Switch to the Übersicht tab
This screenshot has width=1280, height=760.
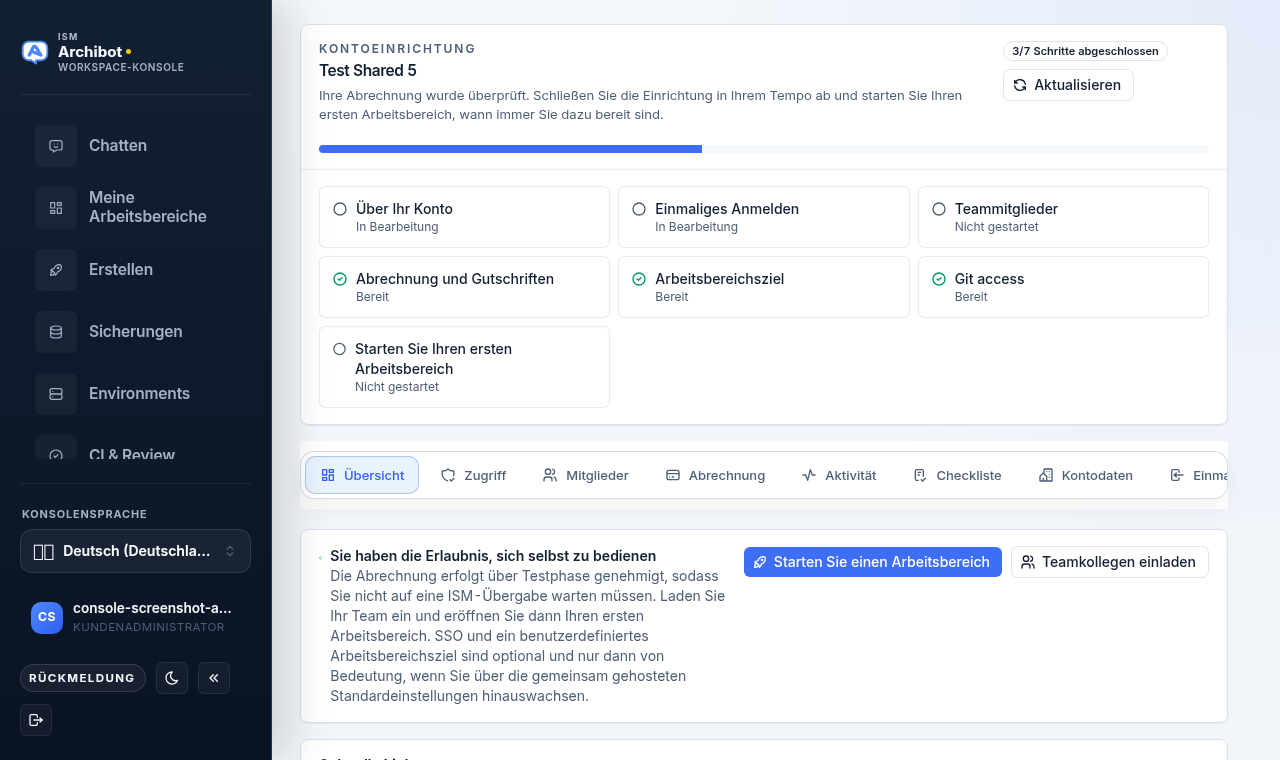click(362, 475)
